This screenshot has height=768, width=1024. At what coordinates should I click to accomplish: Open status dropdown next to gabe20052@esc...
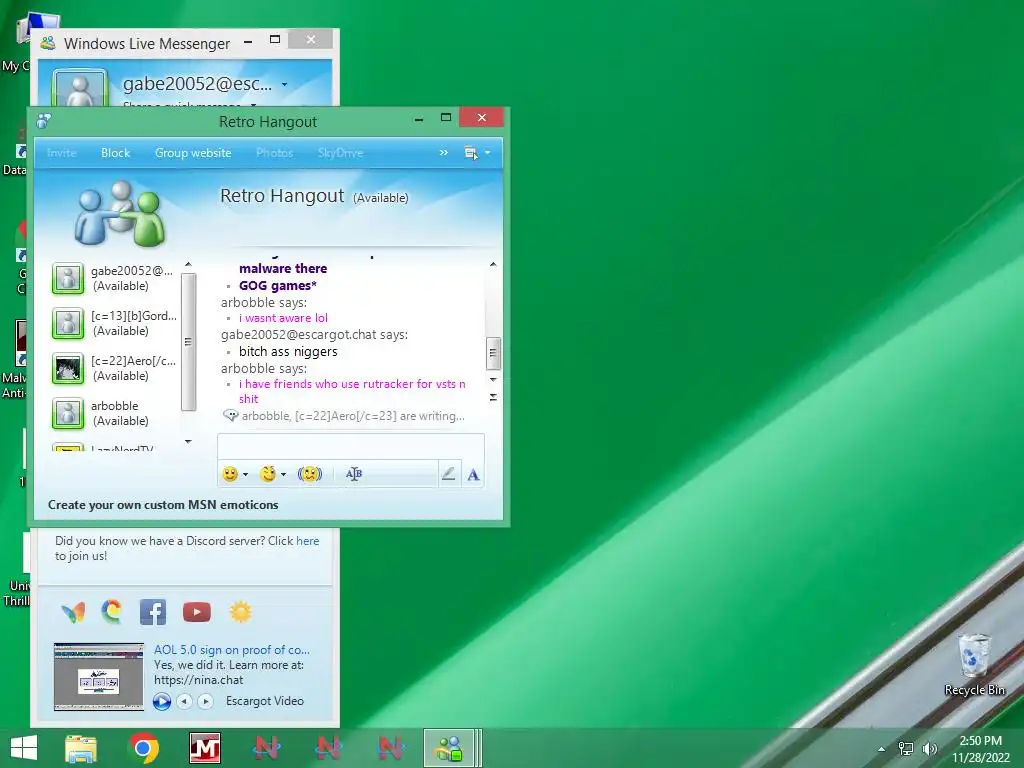tap(284, 85)
